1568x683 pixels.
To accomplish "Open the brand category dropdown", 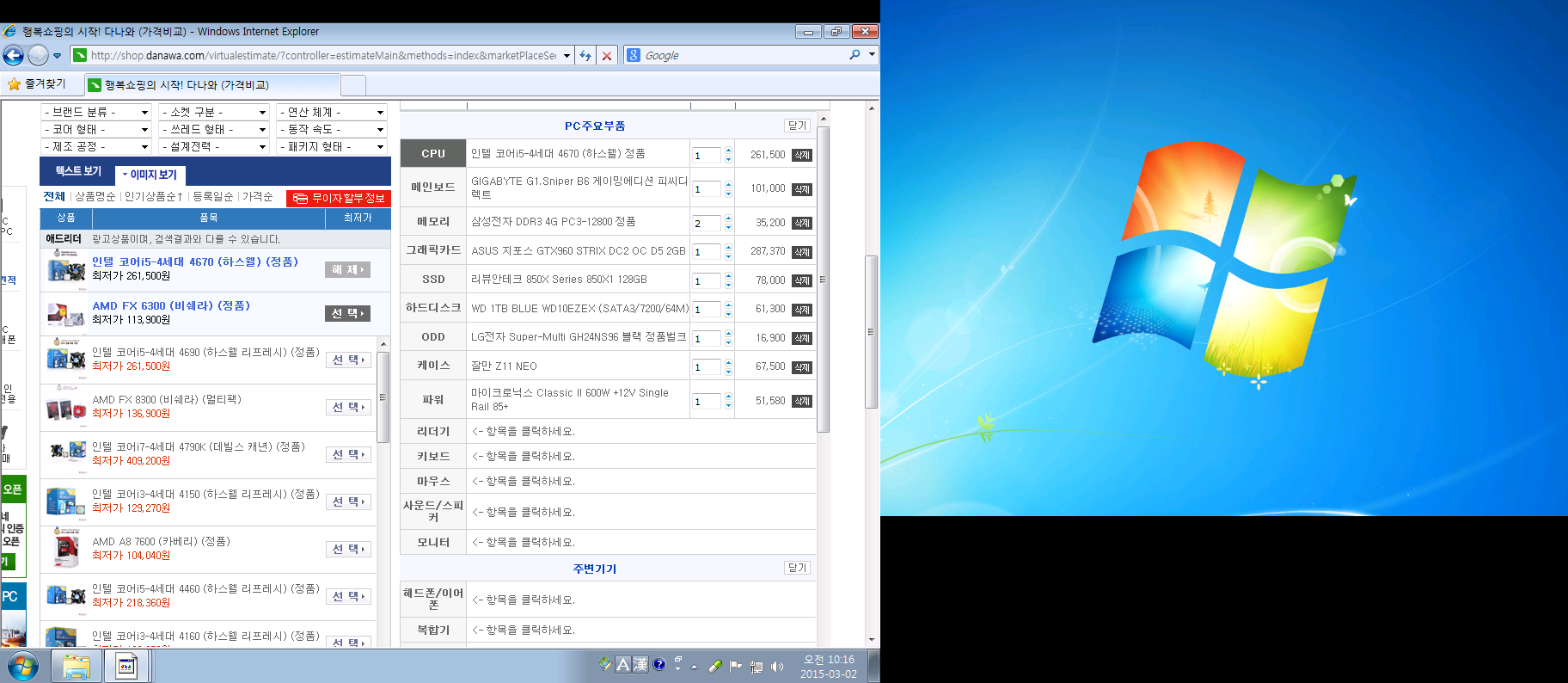I will (x=96, y=112).
